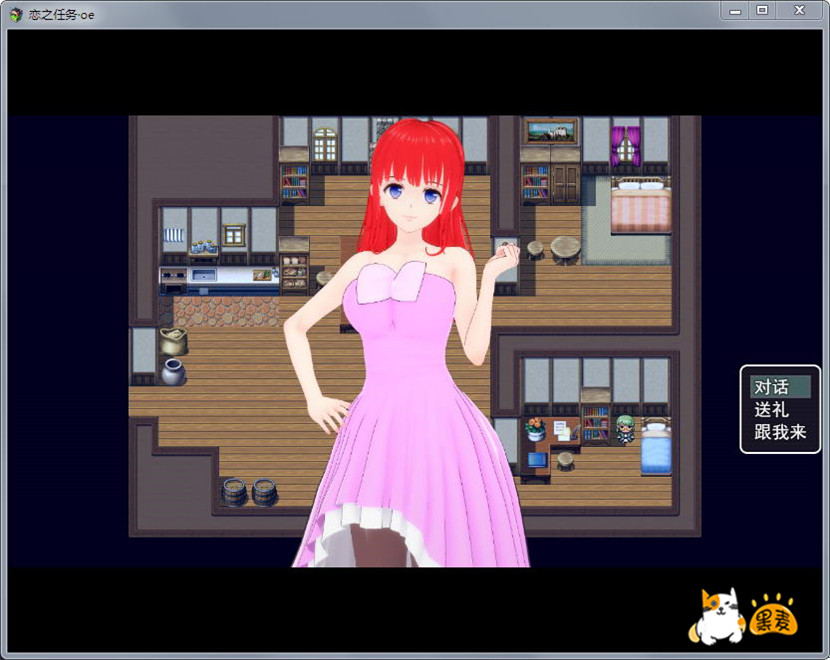Viewport: 830px width, 660px height.
Task: Click the pink bed in the bedroom
Action: coord(640,207)
